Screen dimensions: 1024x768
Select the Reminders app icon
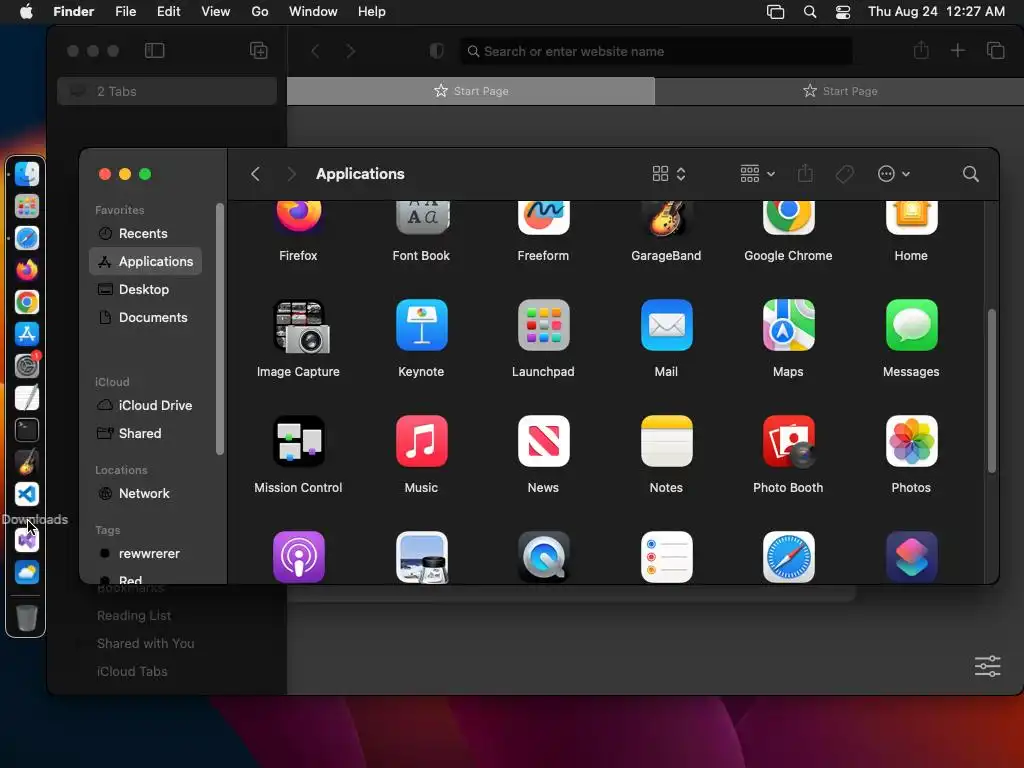666,557
